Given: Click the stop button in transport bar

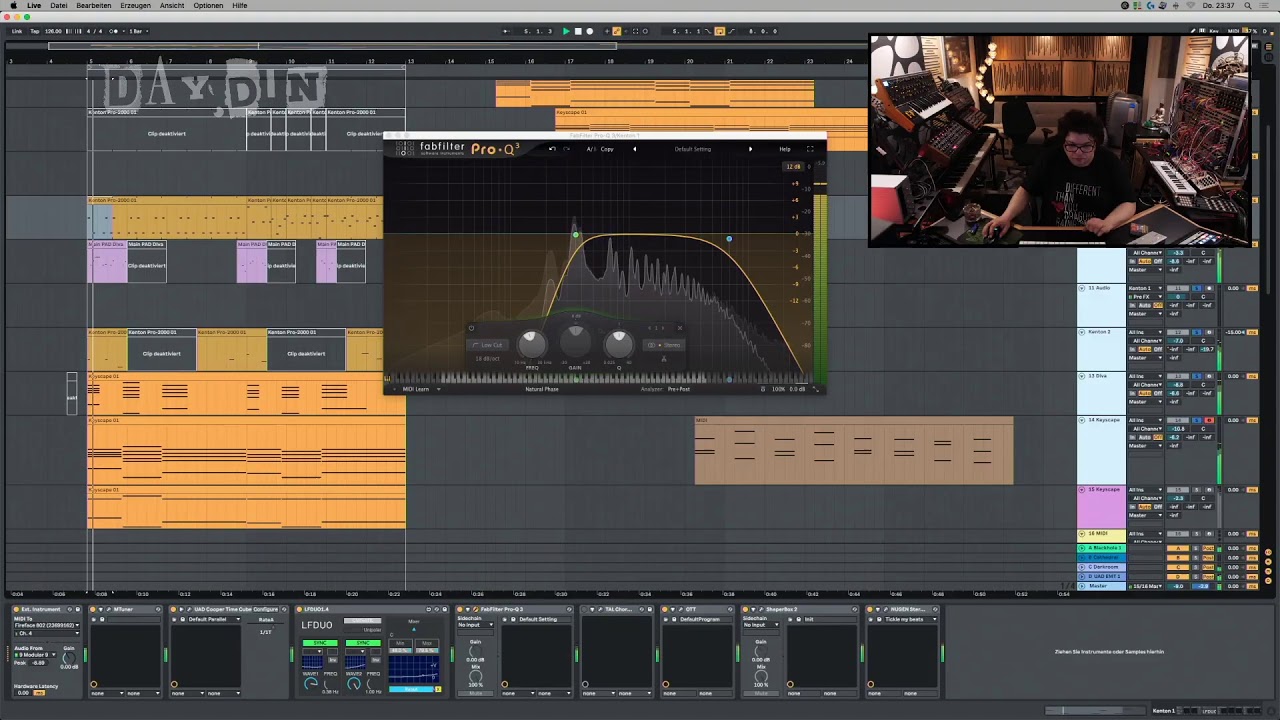Looking at the screenshot, I should [x=578, y=31].
